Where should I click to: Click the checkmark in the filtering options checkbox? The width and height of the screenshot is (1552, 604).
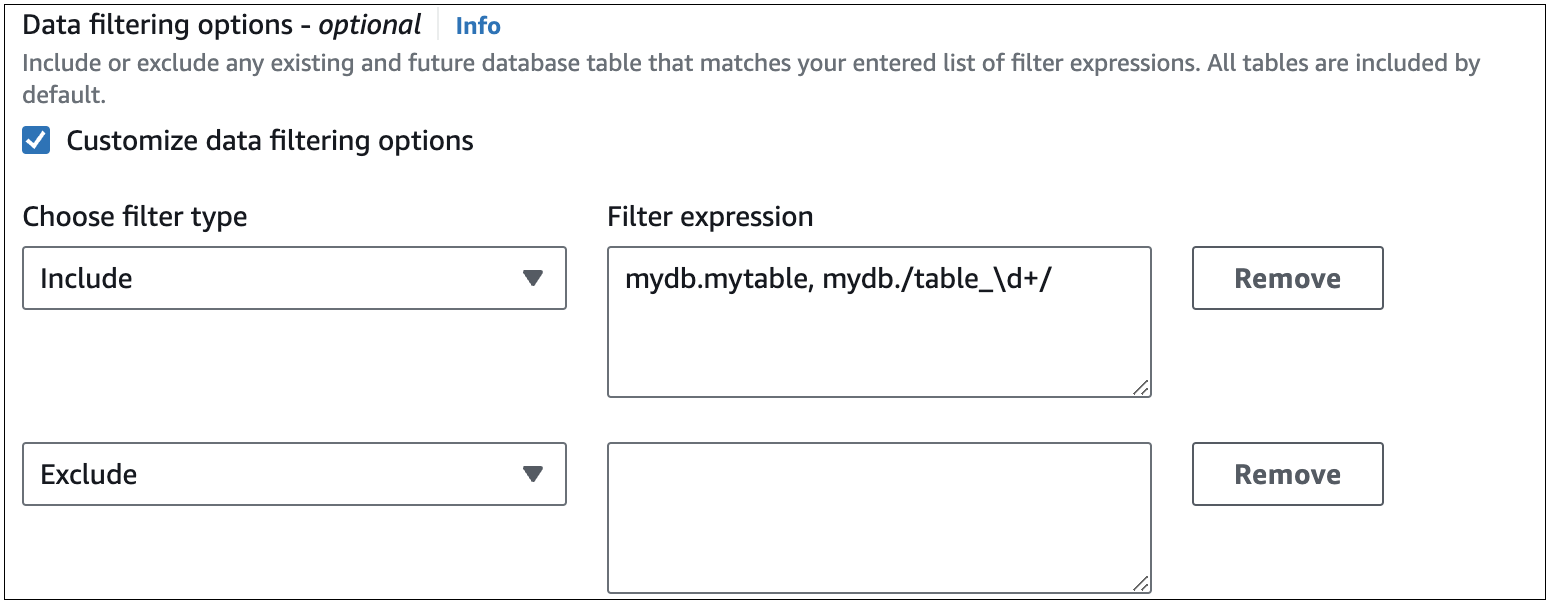tap(37, 140)
